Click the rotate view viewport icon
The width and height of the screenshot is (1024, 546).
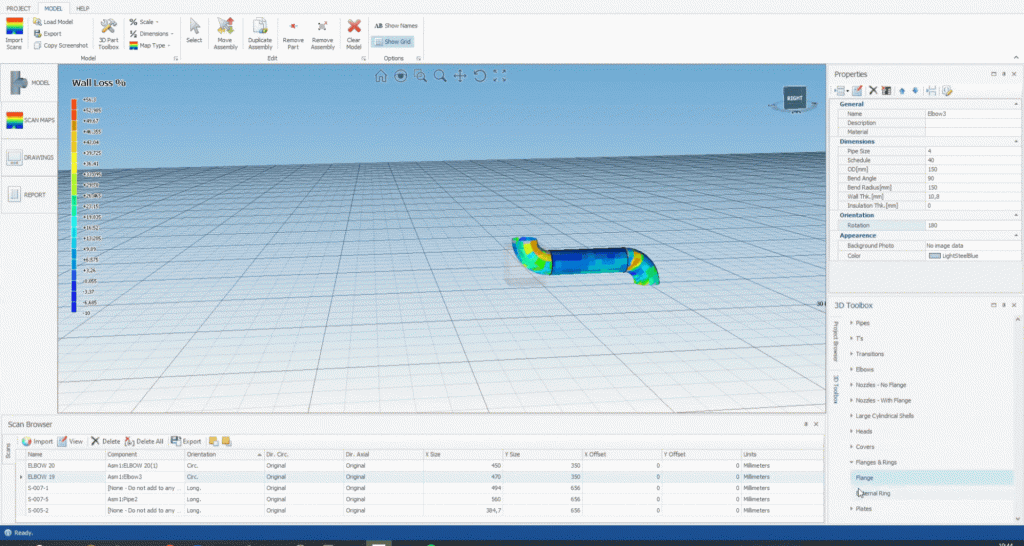click(x=479, y=76)
